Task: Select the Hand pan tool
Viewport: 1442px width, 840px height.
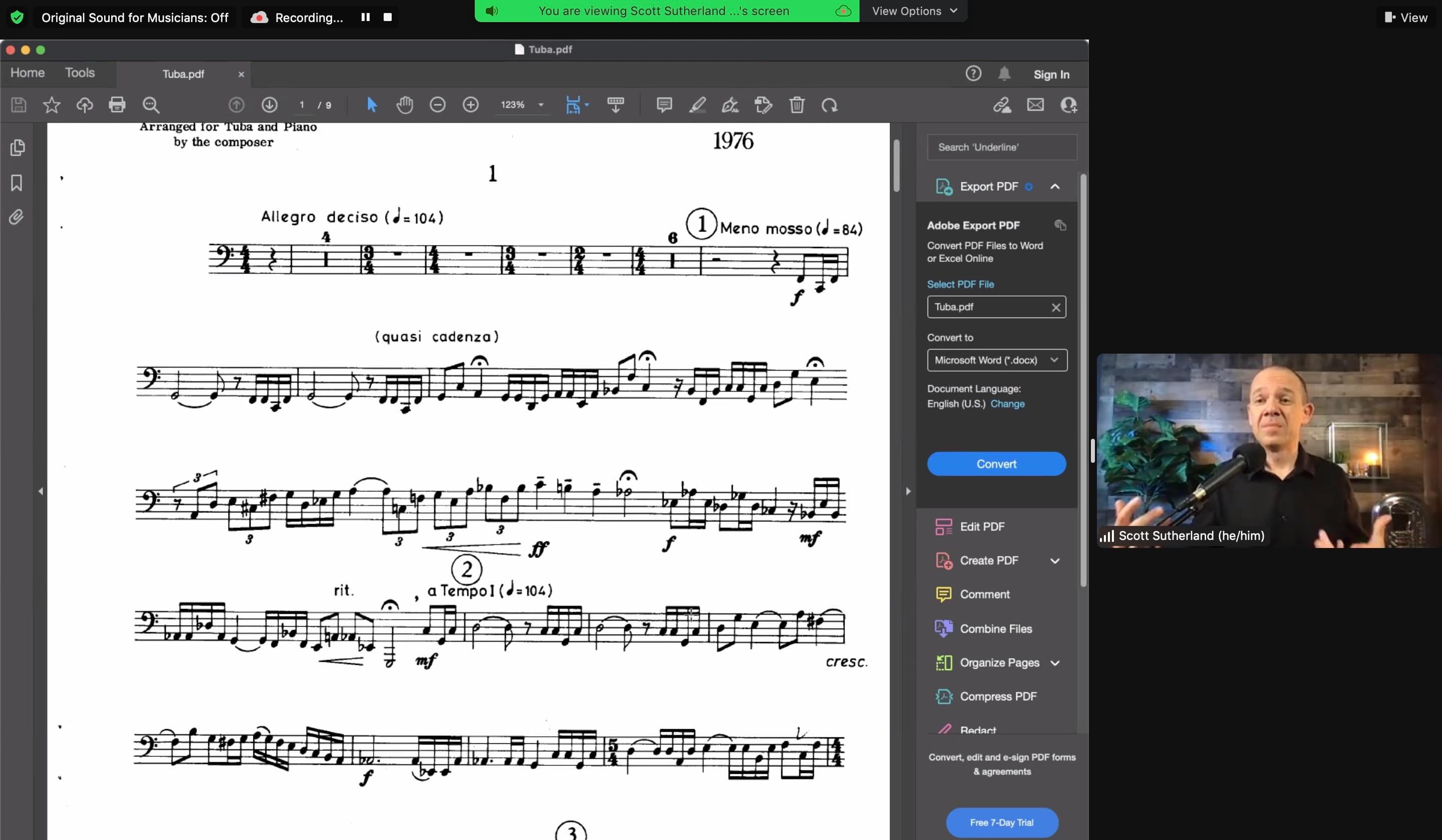Action: tap(405, 105)
